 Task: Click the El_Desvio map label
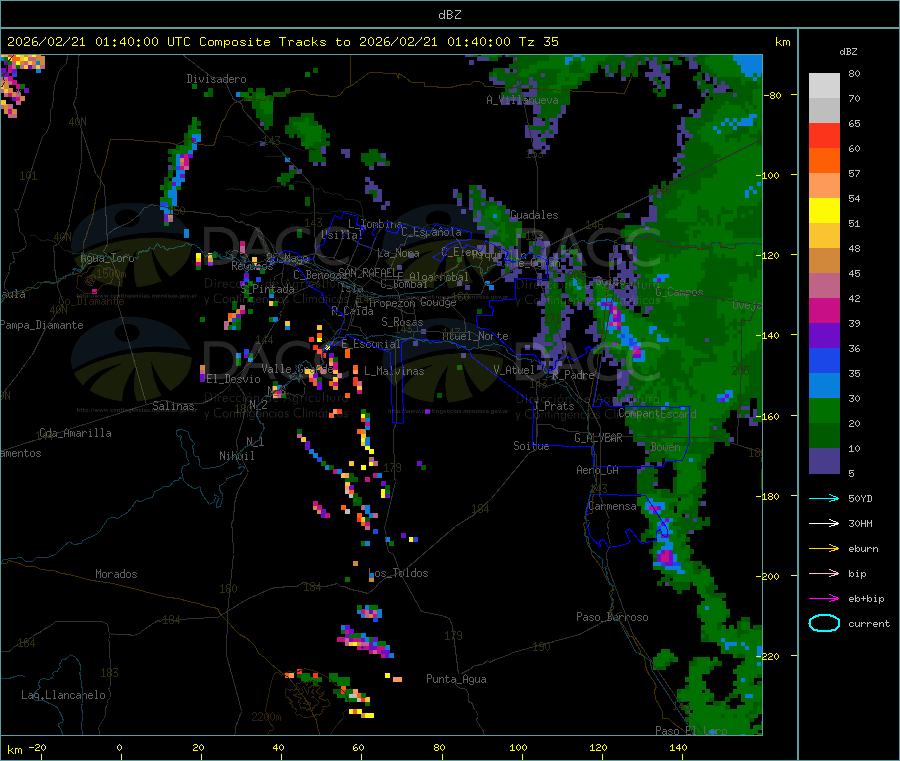click(x=234, y=379)
